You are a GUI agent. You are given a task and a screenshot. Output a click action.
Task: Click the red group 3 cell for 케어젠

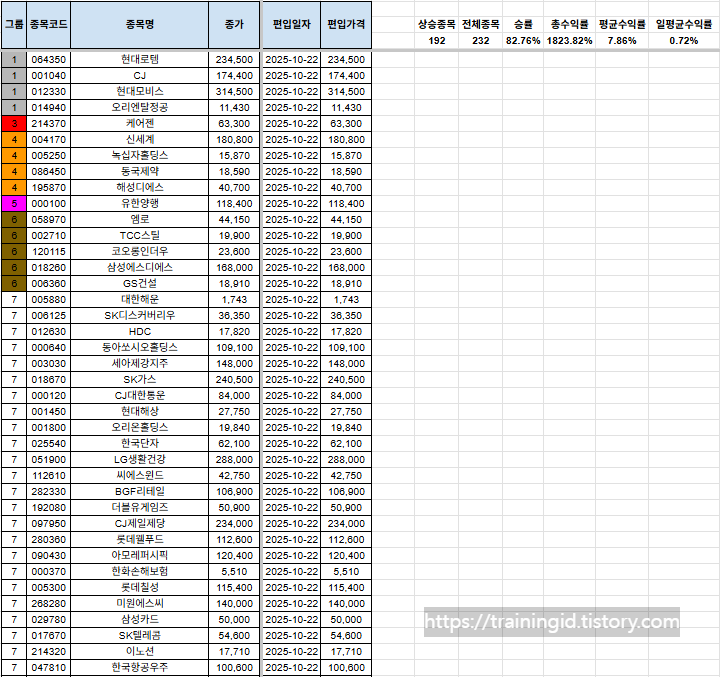click(14, 124)
